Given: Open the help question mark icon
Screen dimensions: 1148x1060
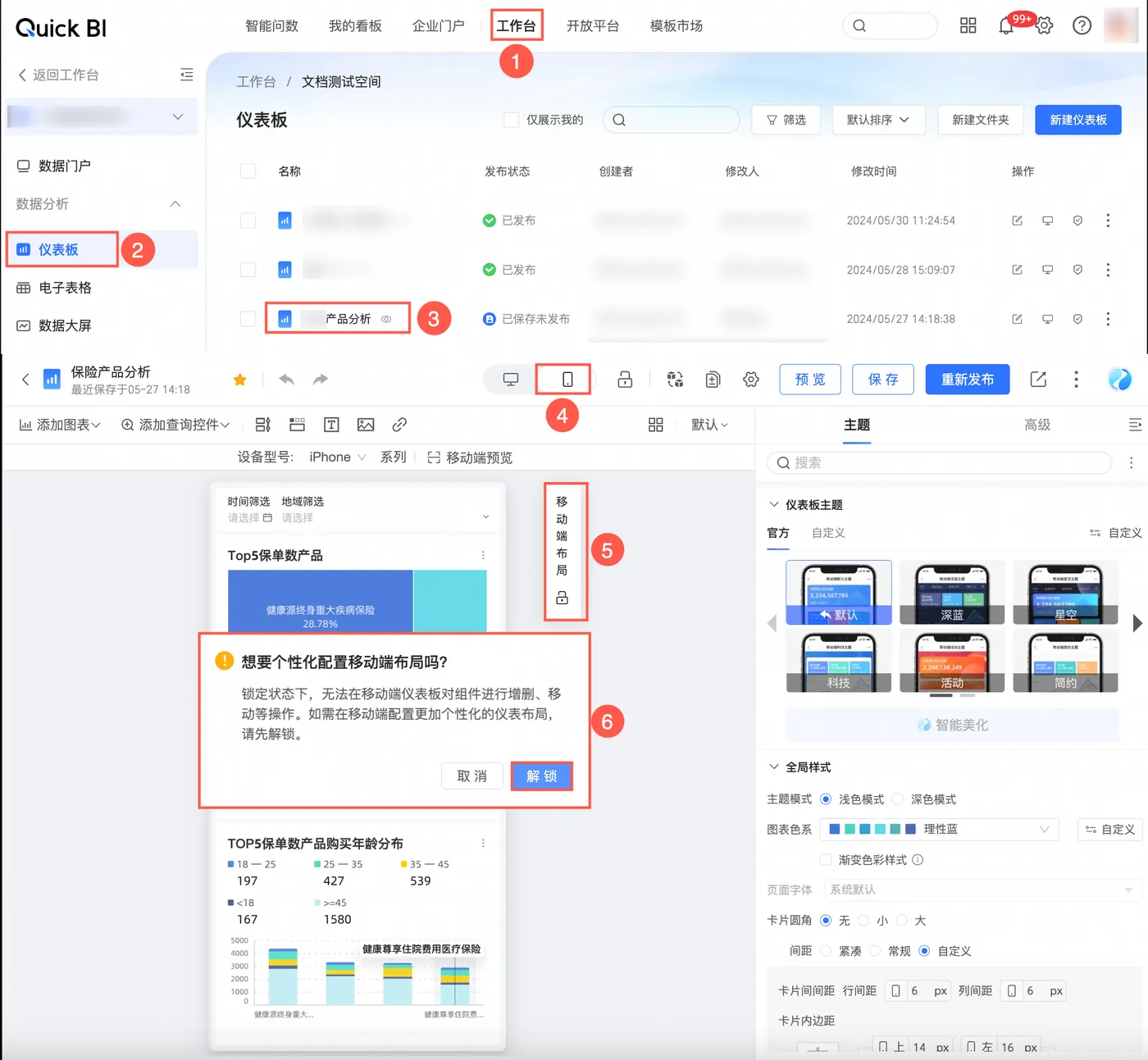Looking at the screenshot, I should click(x=1082, y=25).
